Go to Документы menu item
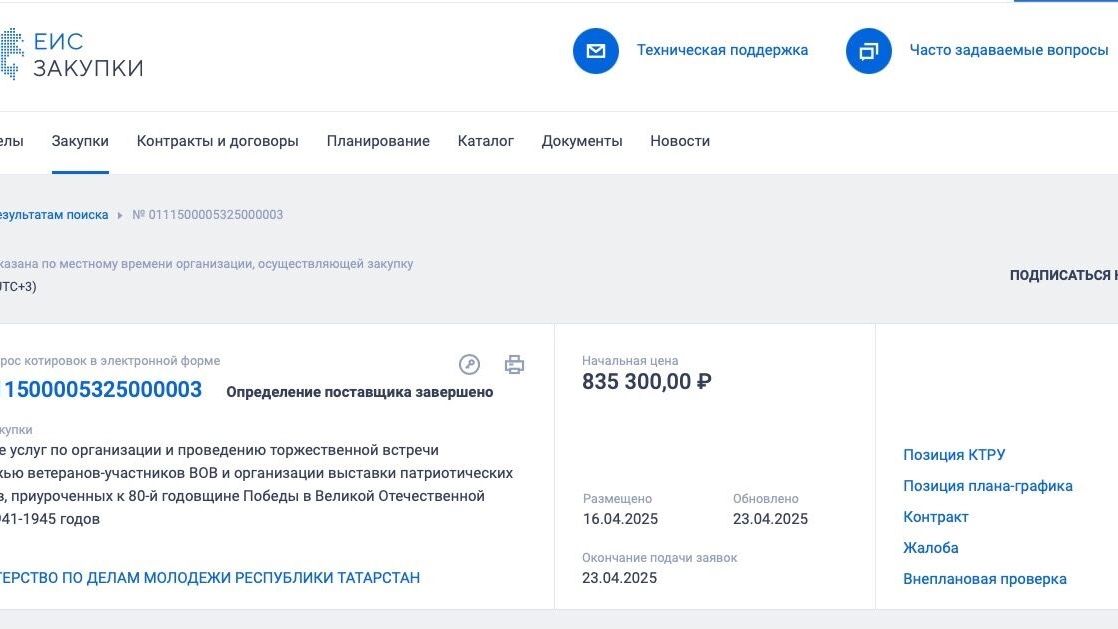This screenshot has height=629, width=1118. click(582, 141)
